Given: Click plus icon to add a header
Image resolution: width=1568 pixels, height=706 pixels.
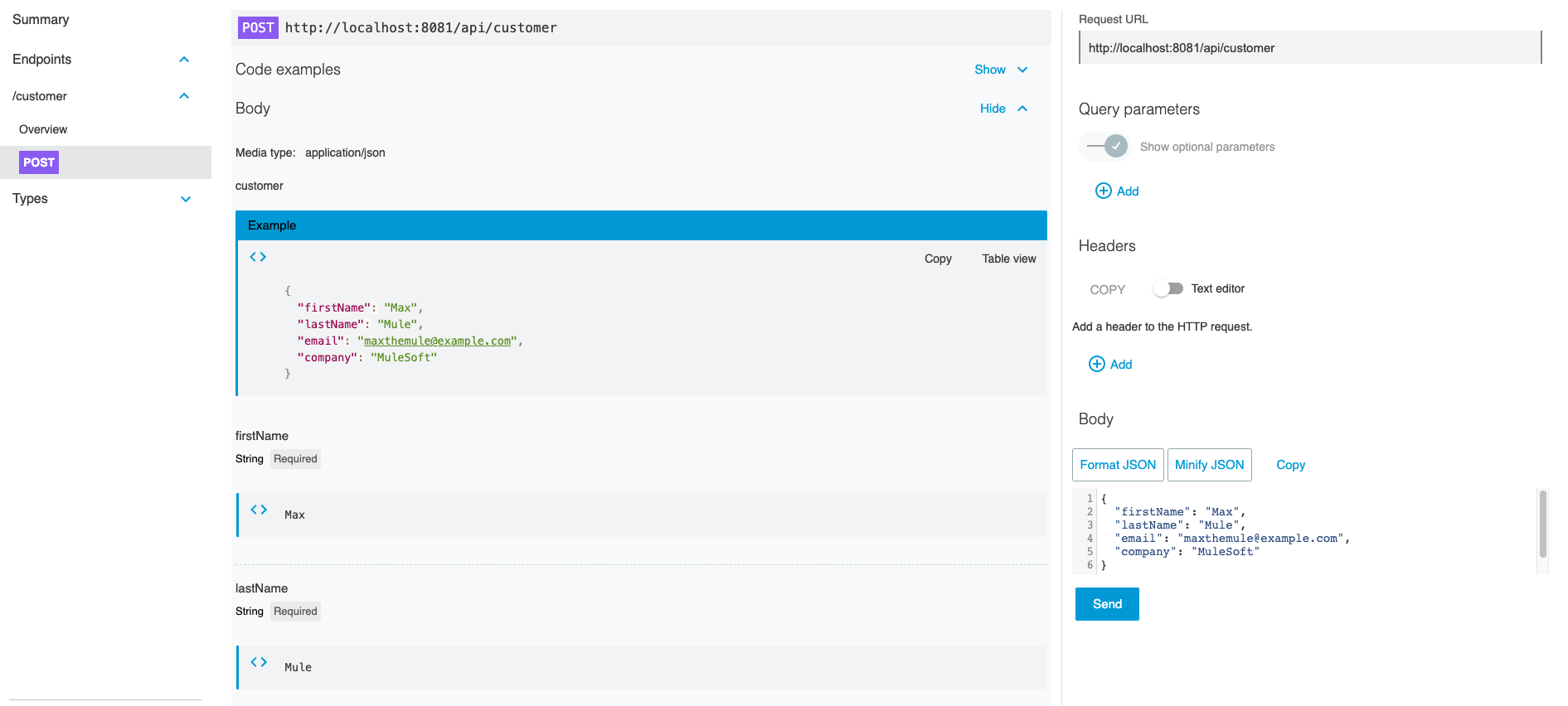Looking at the screenshot, I should coord(1096,365).
